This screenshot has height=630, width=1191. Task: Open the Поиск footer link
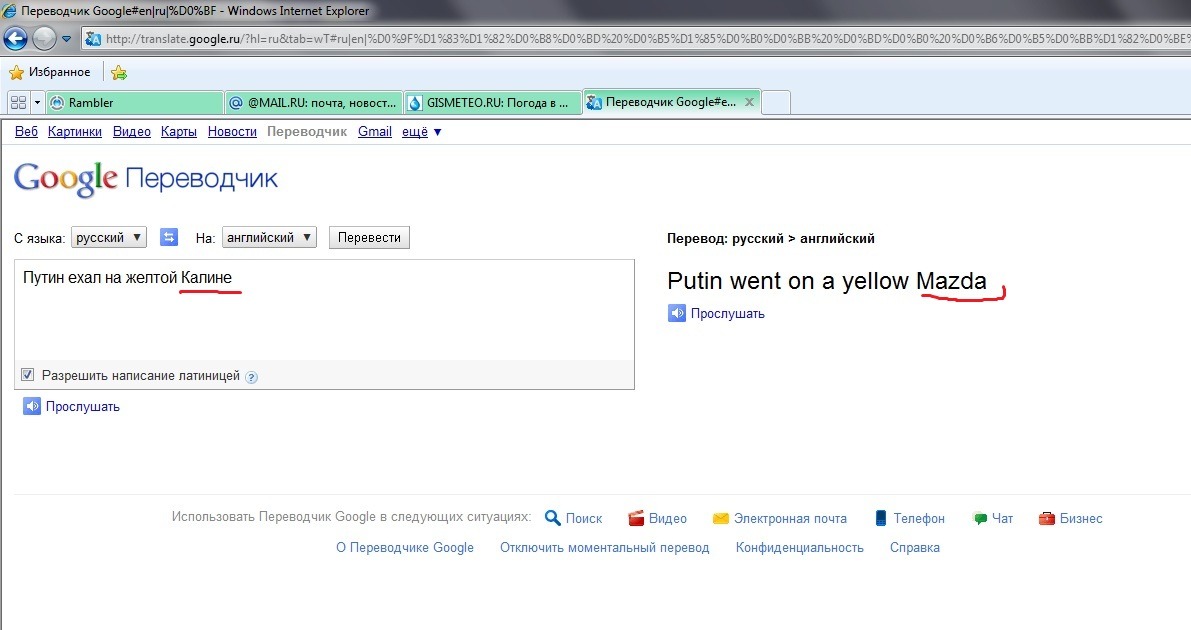pos(583,518)
